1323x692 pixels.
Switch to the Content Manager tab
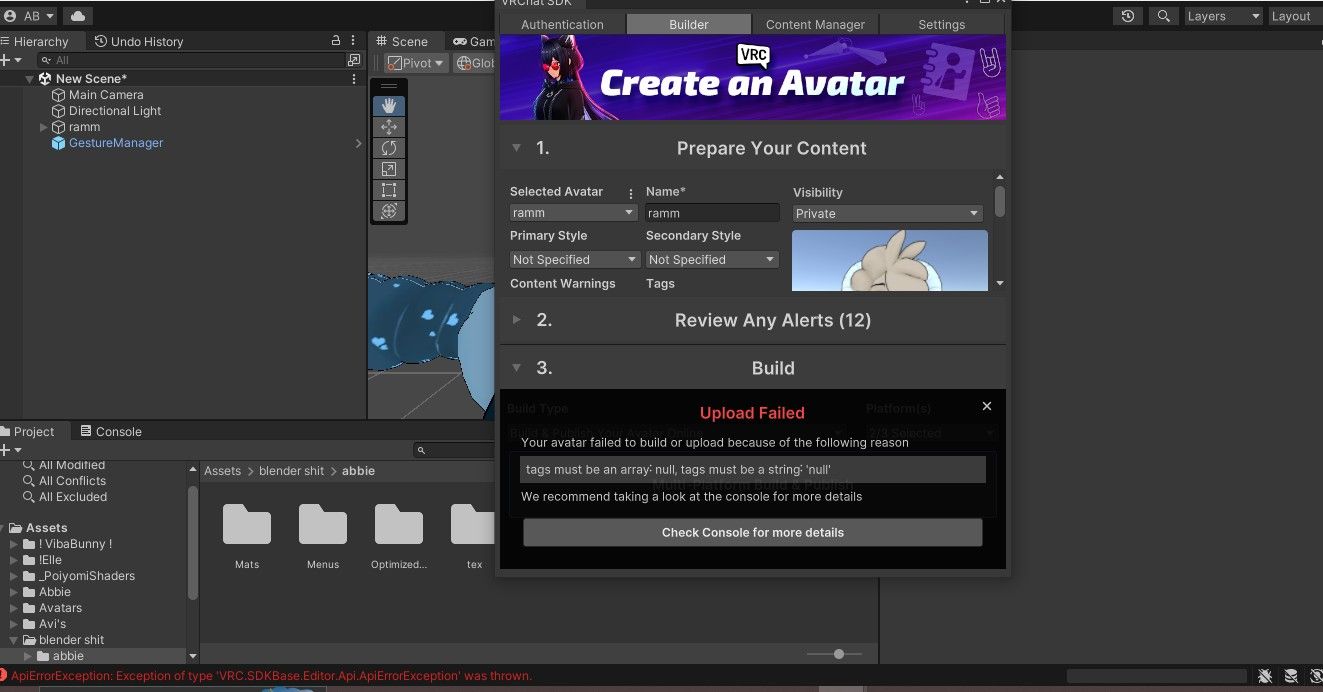tap(815, 24)
